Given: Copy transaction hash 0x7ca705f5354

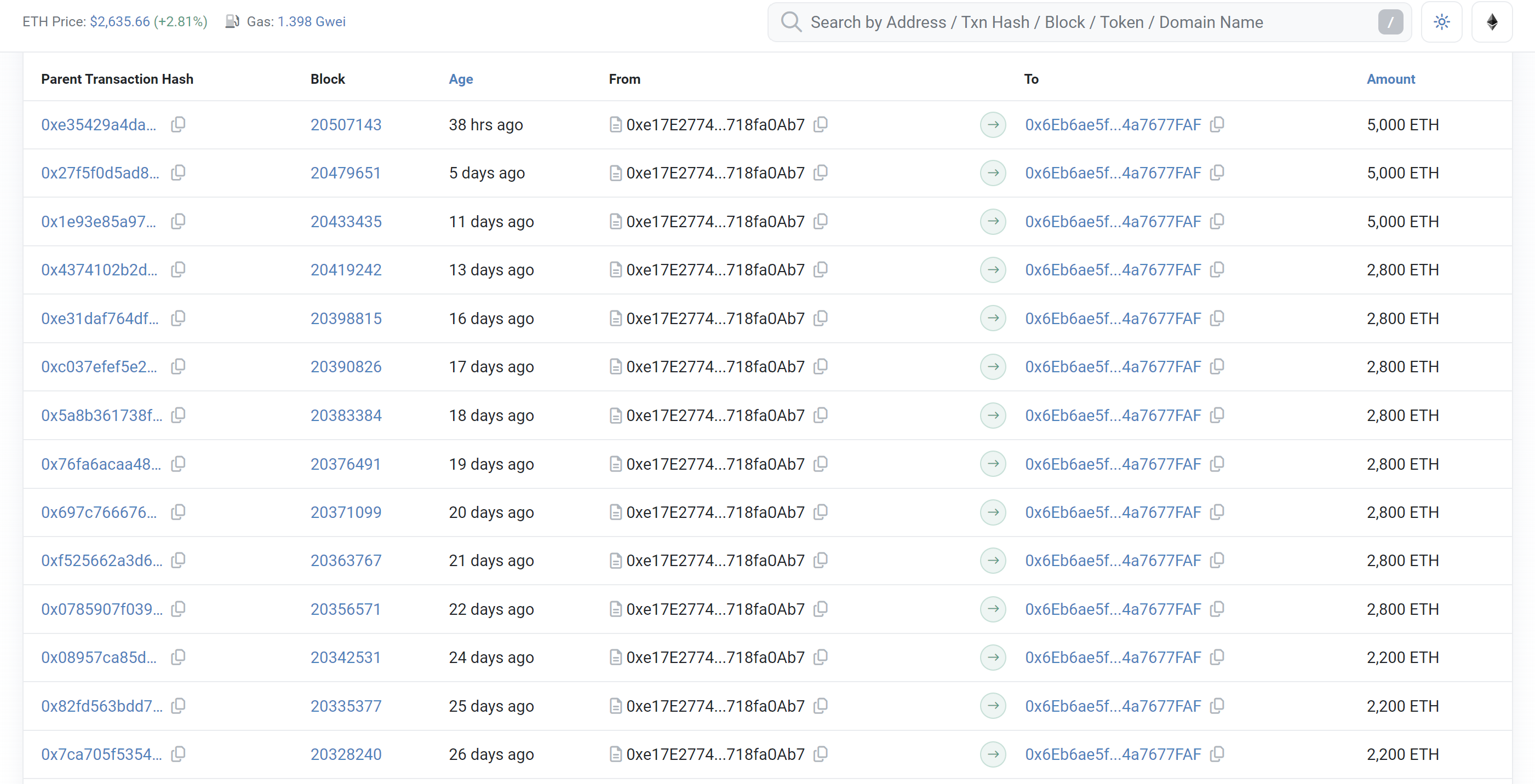Looking at the screenshot, I should tap(178, 754).
